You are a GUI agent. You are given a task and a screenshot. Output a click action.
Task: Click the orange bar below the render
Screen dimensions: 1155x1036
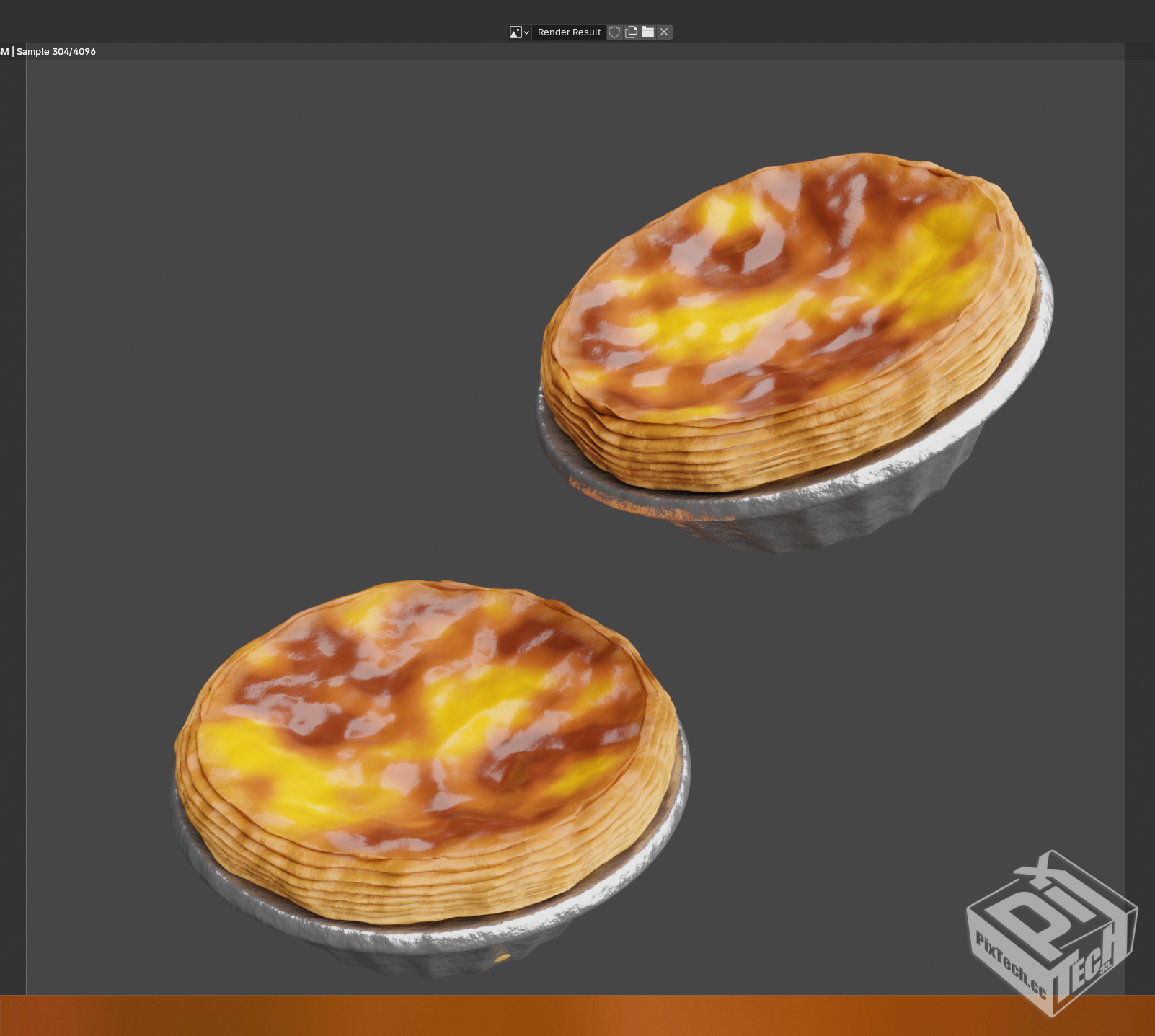pos(577,1015)
